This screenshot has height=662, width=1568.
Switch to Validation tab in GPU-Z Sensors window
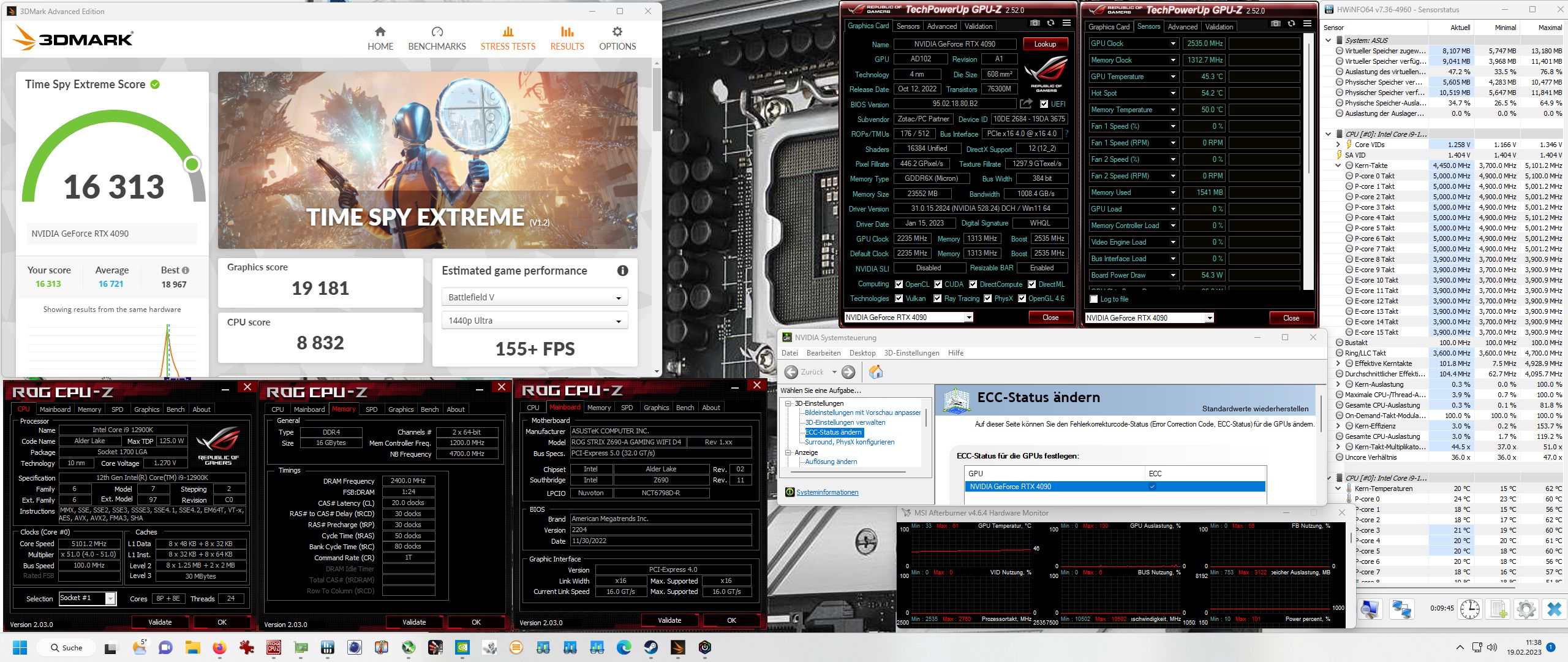[1219, 27]
